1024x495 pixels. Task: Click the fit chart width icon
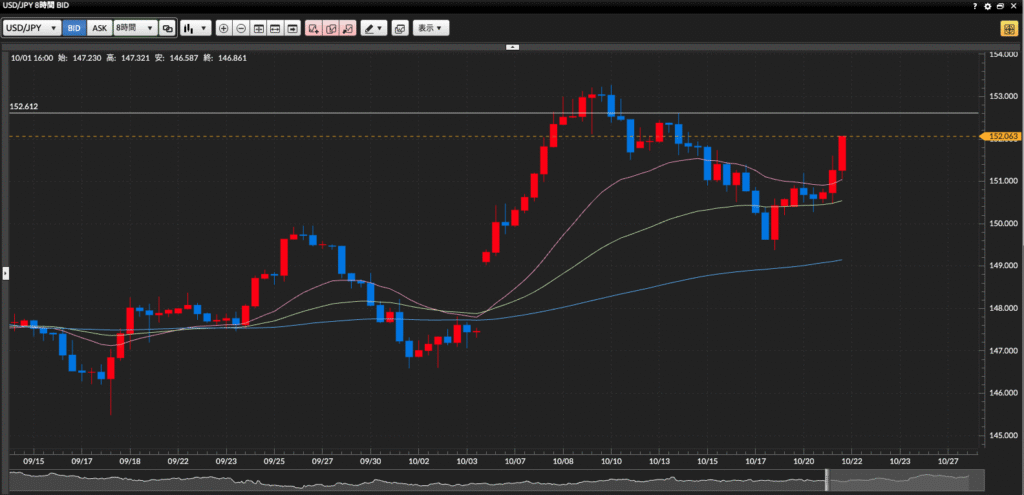click(276, 28)
